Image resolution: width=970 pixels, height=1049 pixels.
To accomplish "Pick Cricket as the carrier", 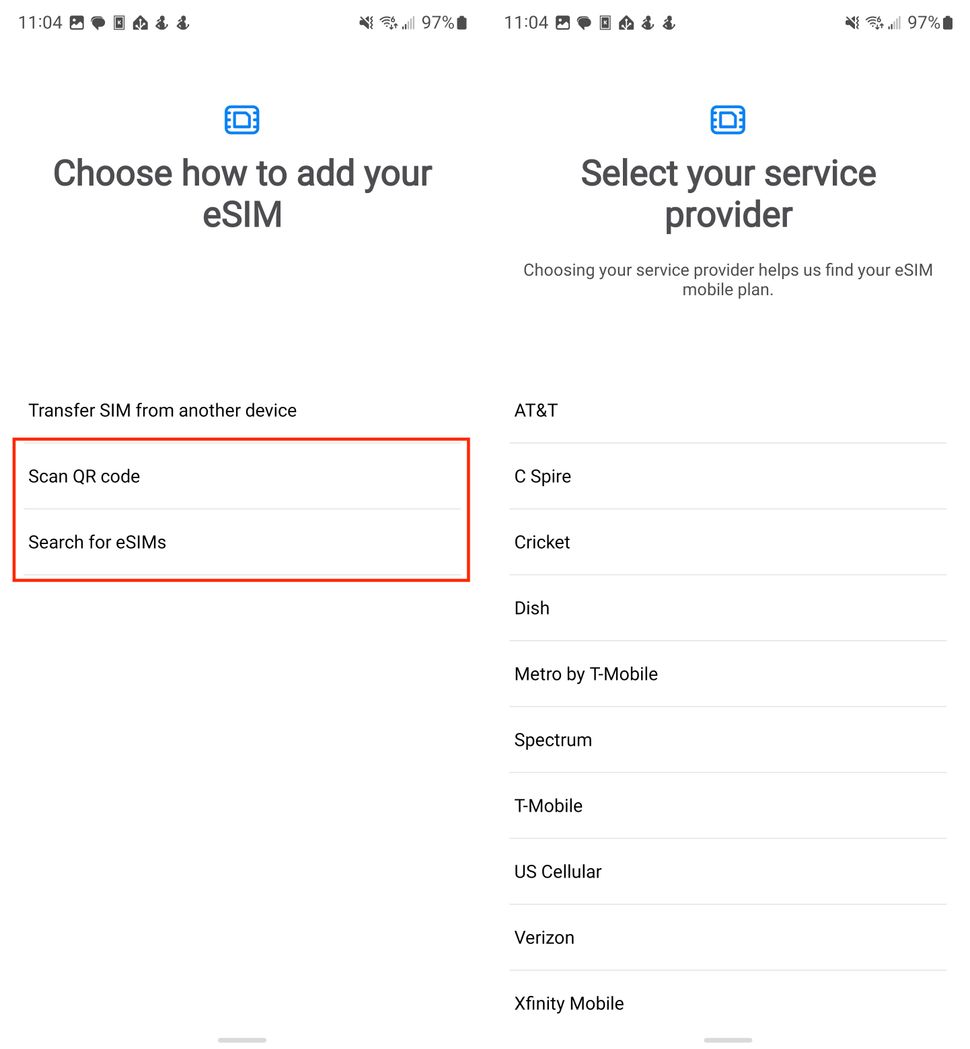I will pos(542,542).
